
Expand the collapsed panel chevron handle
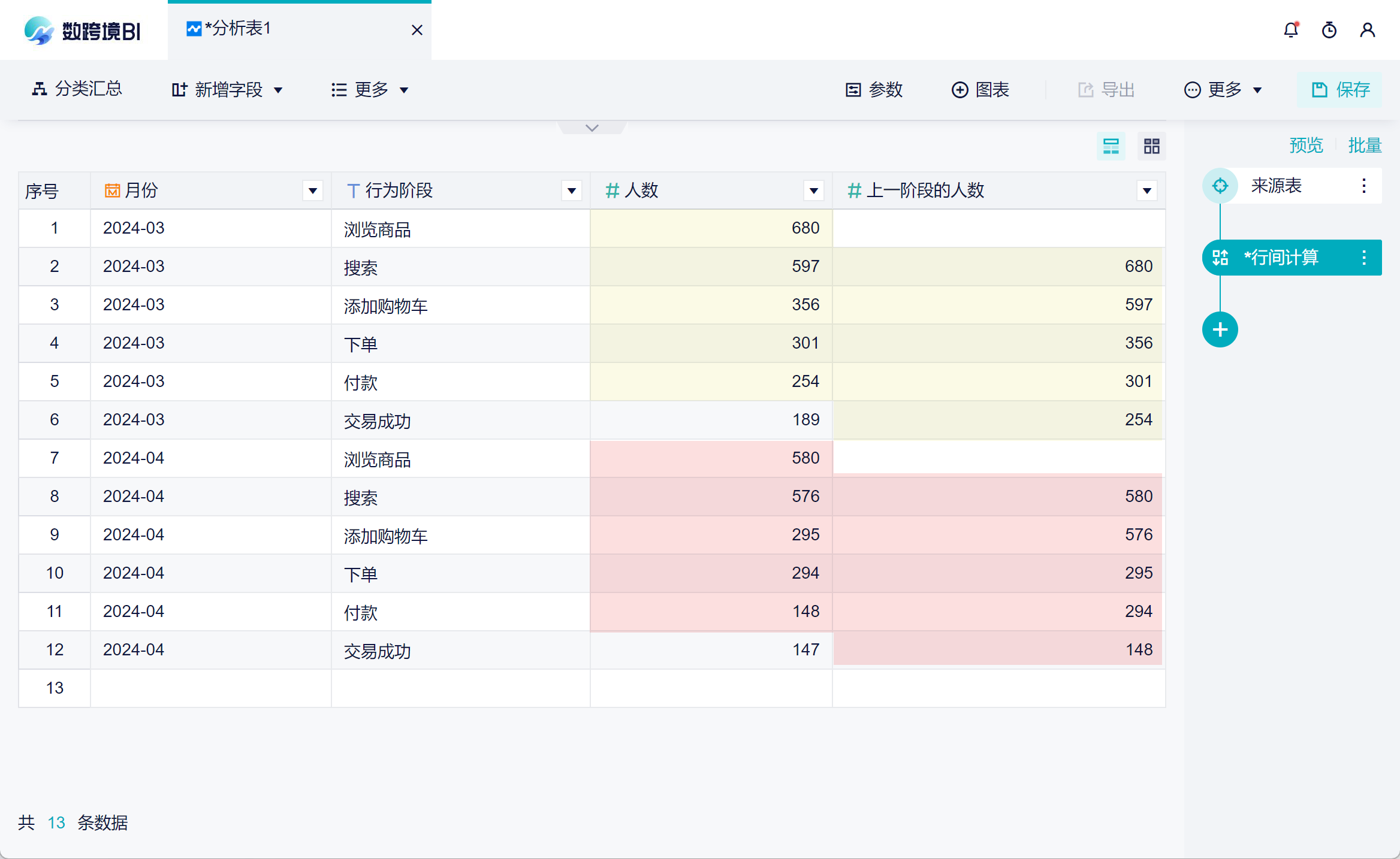(x=592, y=128)
